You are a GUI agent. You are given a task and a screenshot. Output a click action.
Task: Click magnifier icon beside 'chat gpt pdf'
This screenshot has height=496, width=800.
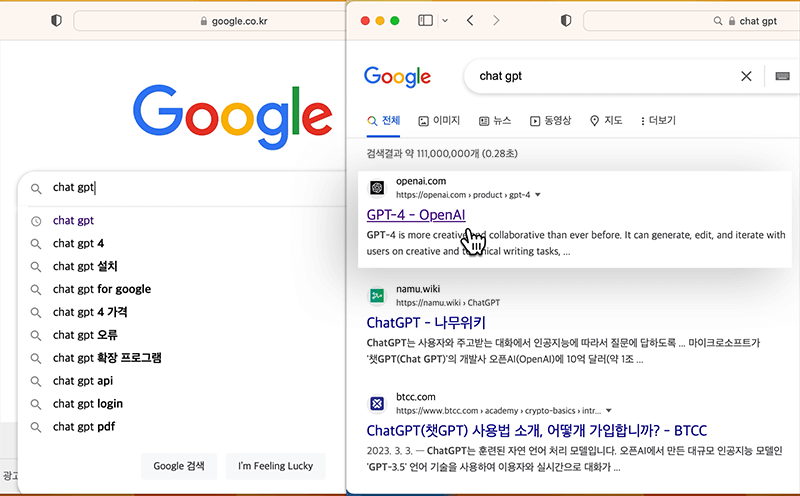pyautogui.click(x=36, y=427)
